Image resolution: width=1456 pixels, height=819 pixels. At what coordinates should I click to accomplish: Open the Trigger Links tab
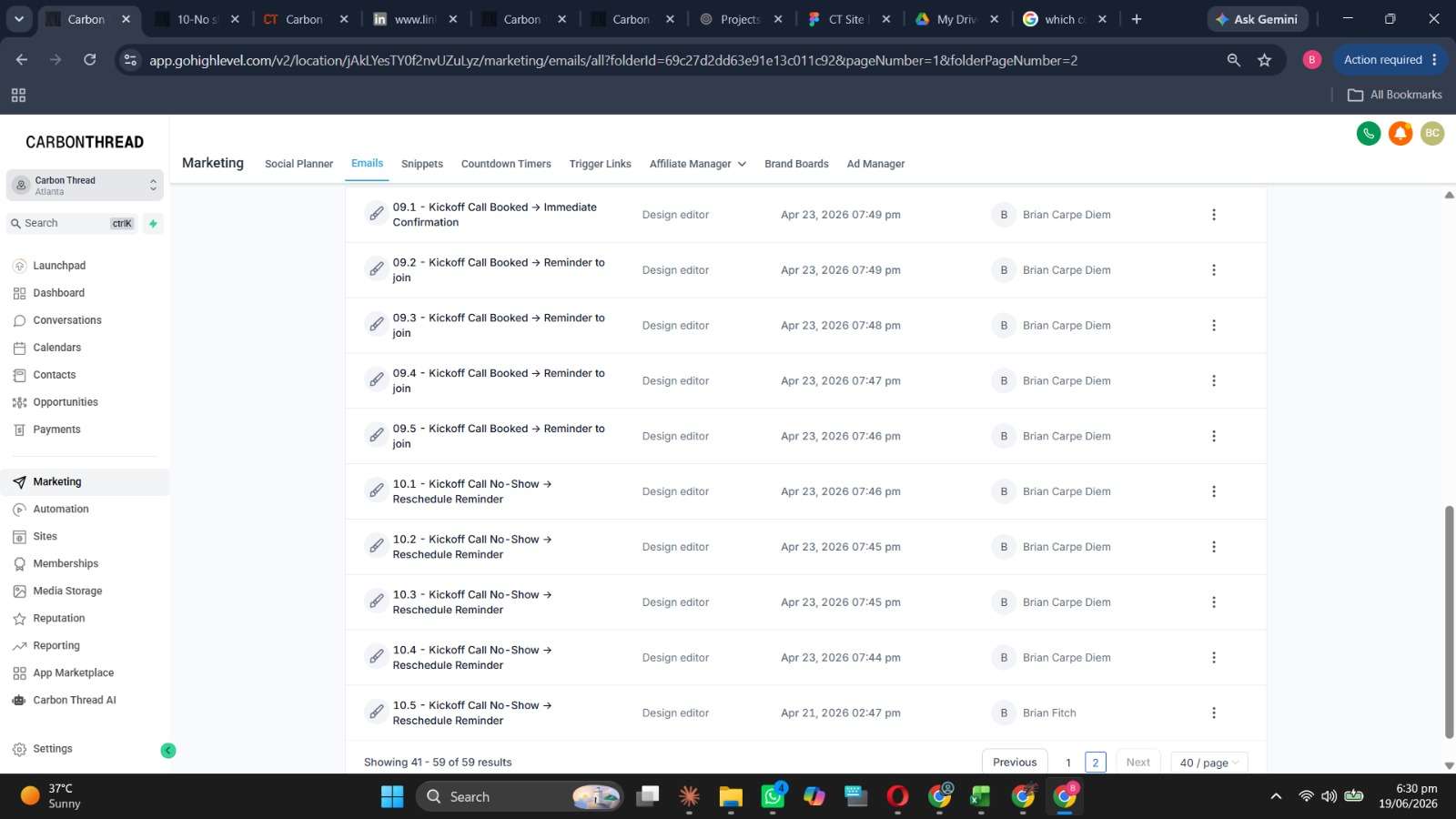click(601, 164)
